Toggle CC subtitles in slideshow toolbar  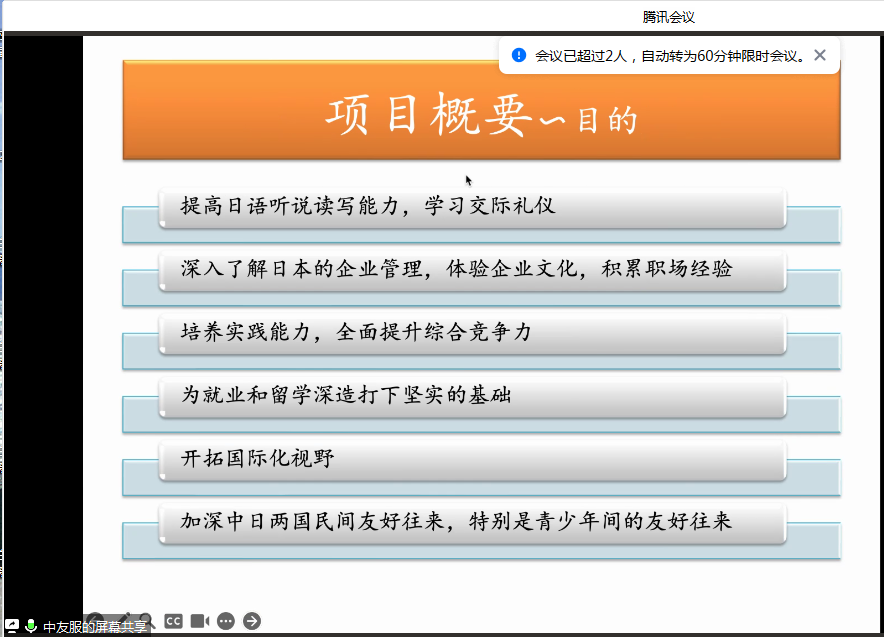coord(174,621)
